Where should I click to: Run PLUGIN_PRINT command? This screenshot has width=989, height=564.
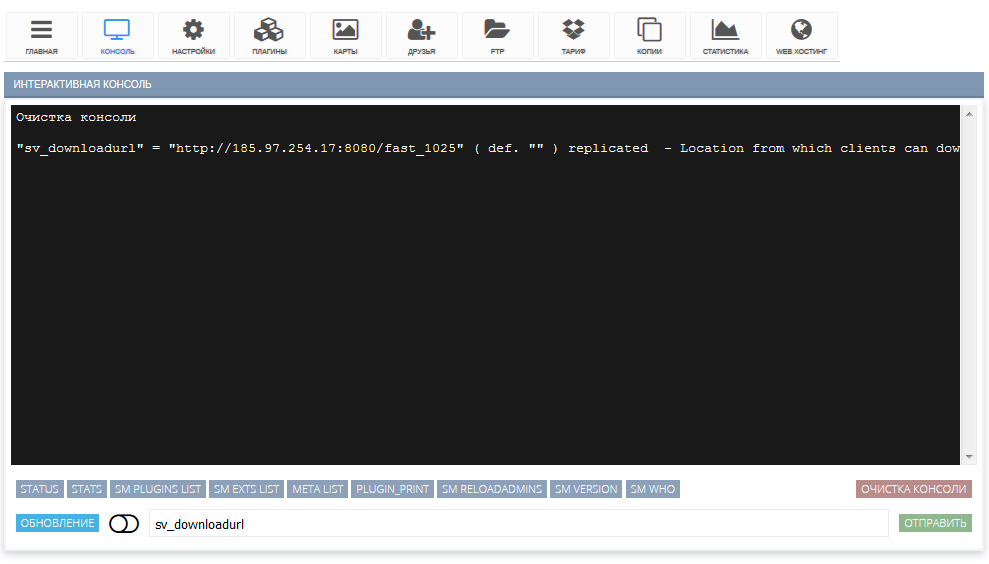pyautogui.click(x=392, y=489)
